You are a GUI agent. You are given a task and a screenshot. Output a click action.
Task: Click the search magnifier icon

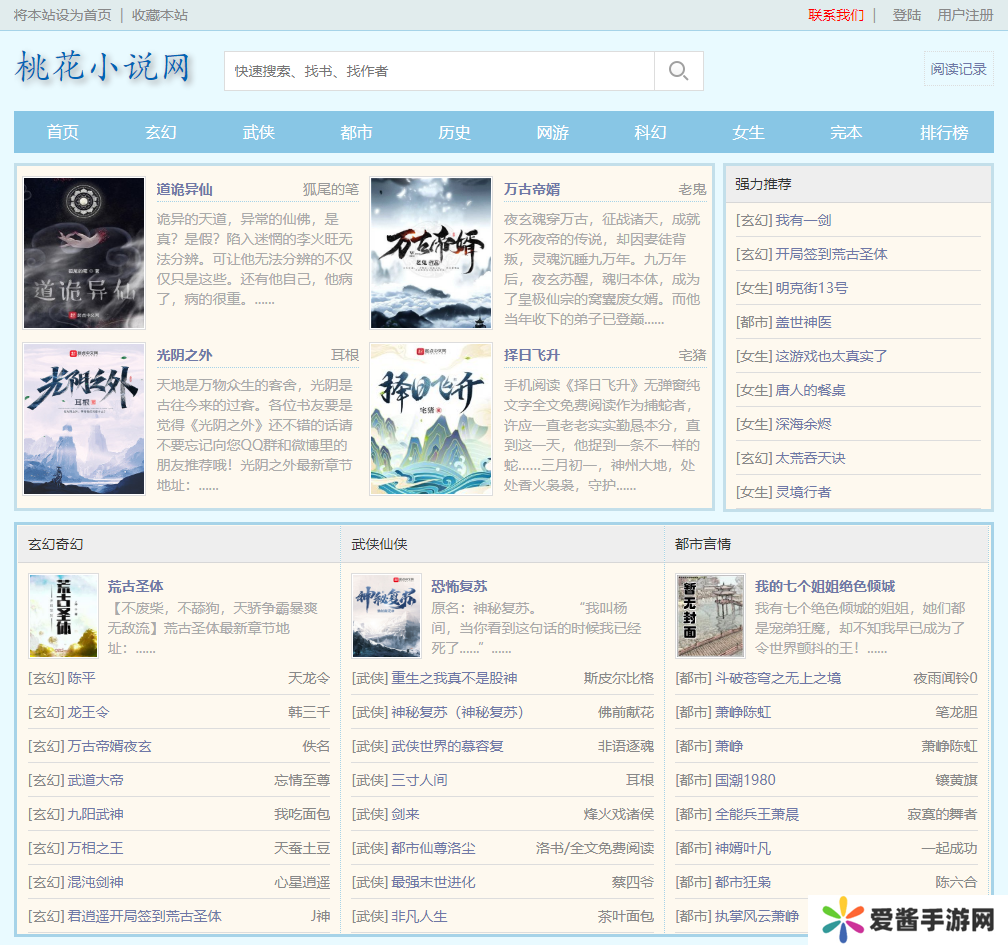(678, 71)
